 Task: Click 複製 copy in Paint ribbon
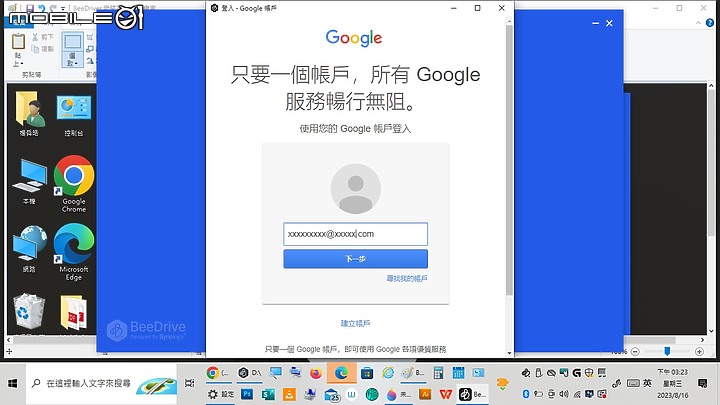pyautogui.click(x=43, y=49)
